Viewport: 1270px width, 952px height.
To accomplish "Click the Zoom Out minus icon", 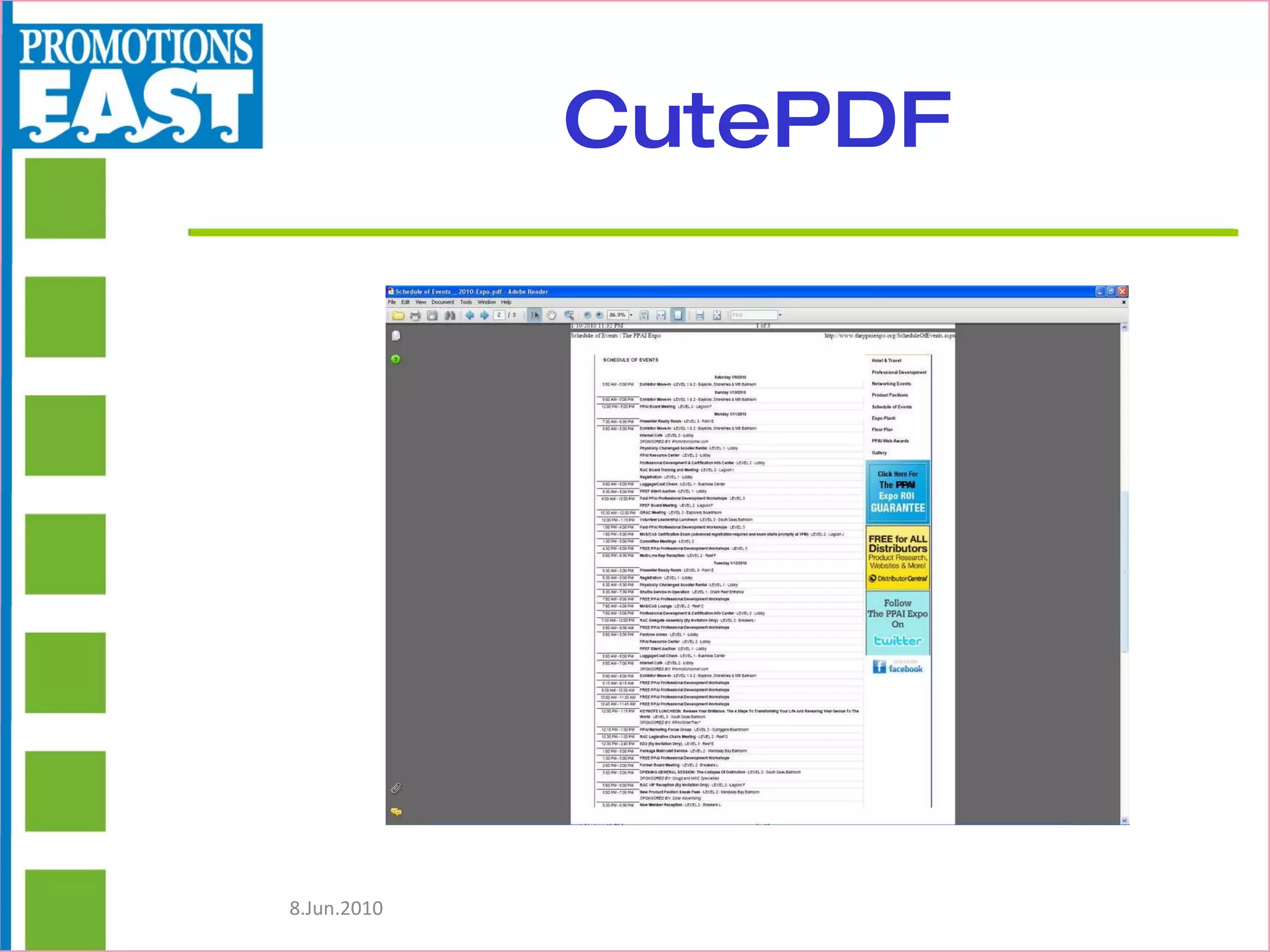I will pyautogui.click(x=587, y=315).
